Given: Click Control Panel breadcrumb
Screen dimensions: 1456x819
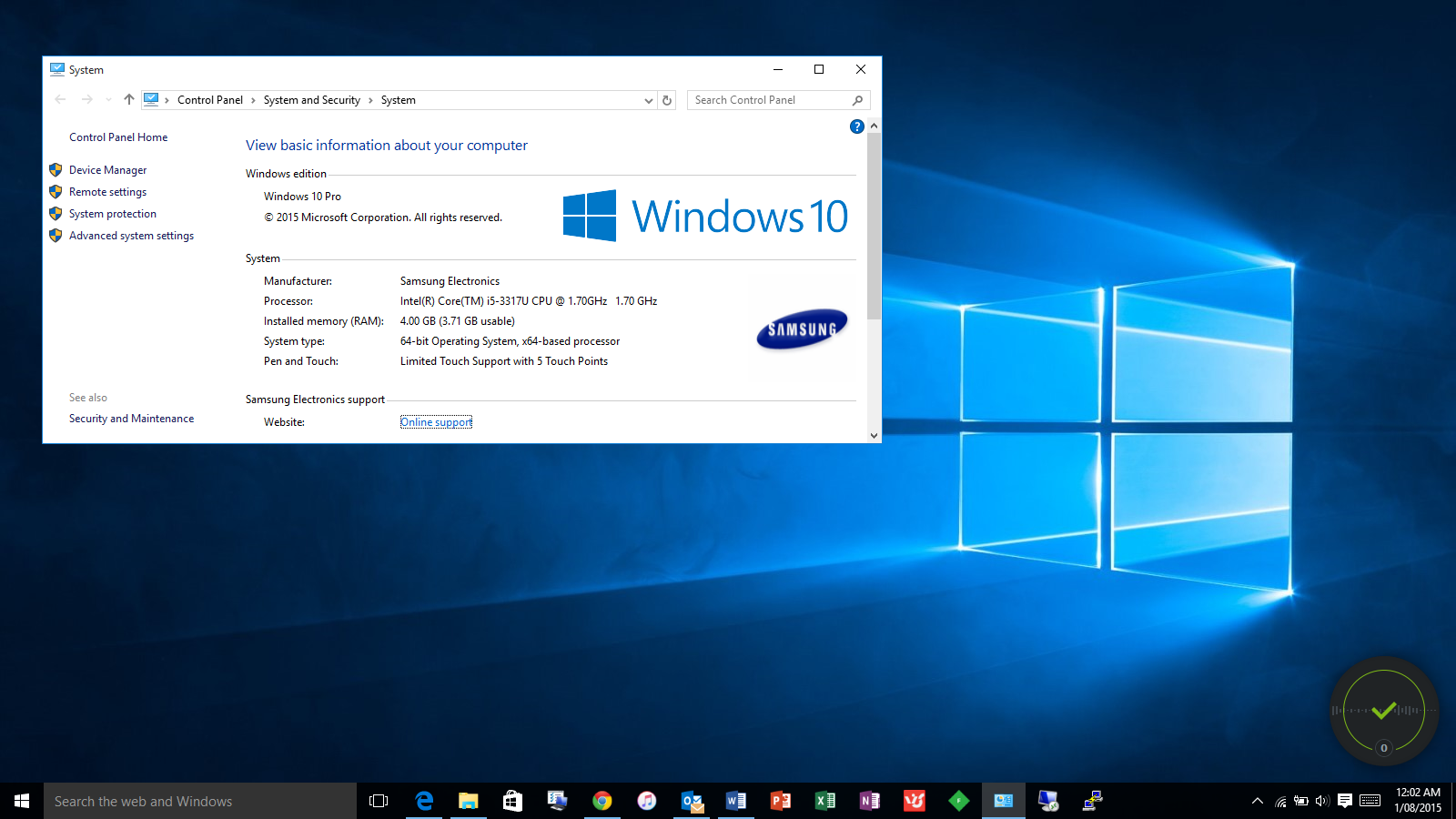Looking at the screenshot, I should [x=210, y=100].
